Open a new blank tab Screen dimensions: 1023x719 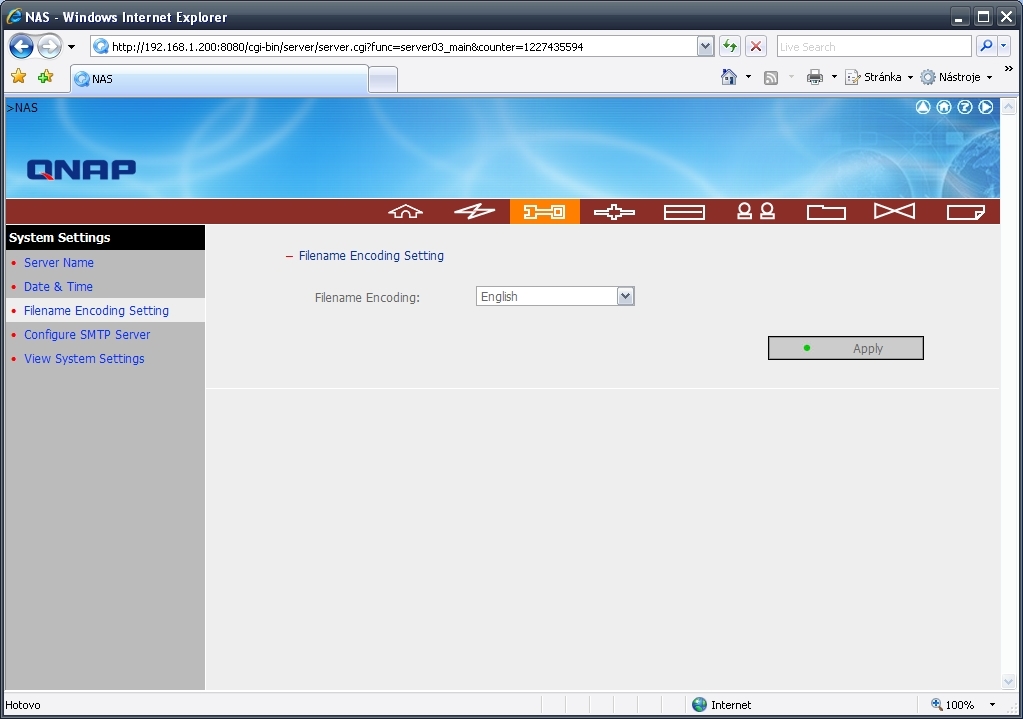click(383, 80)
